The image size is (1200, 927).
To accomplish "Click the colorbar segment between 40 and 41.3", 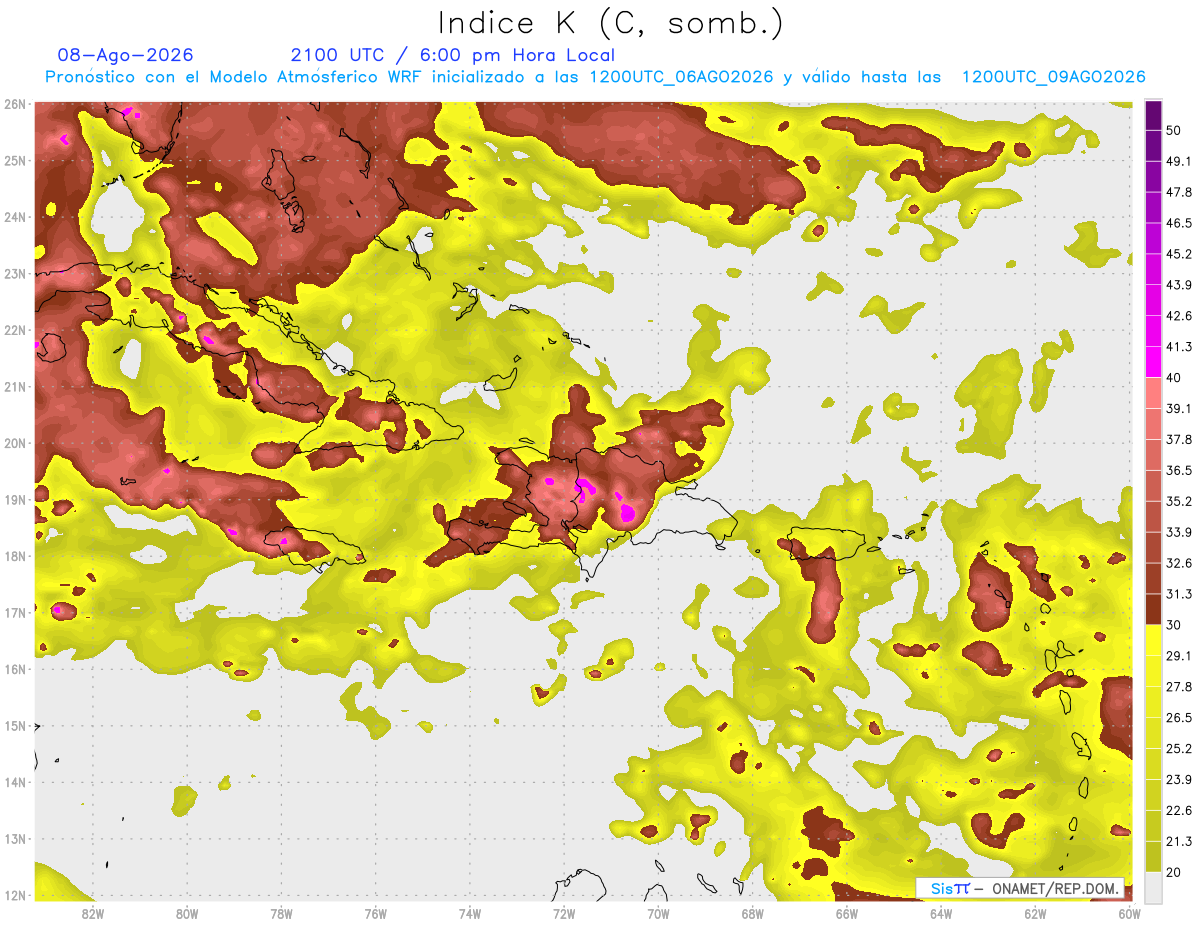I will (x=1153, y=362).
